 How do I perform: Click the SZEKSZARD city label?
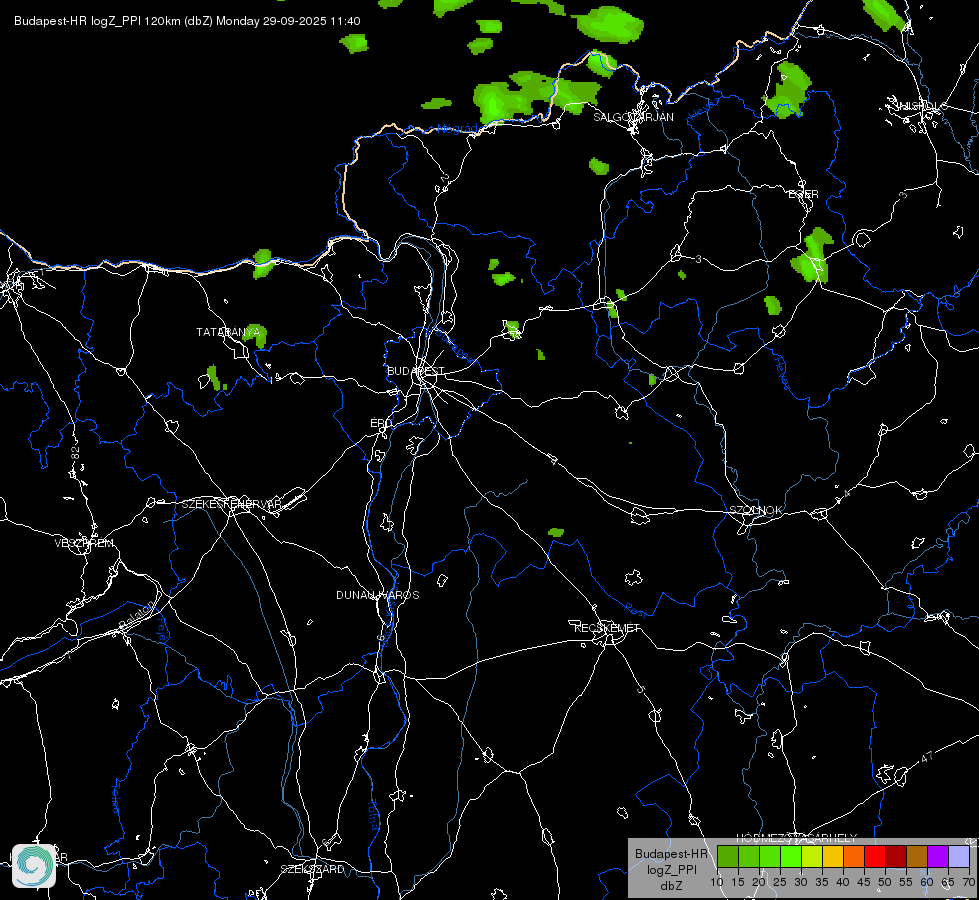click(x=312, y=869)
